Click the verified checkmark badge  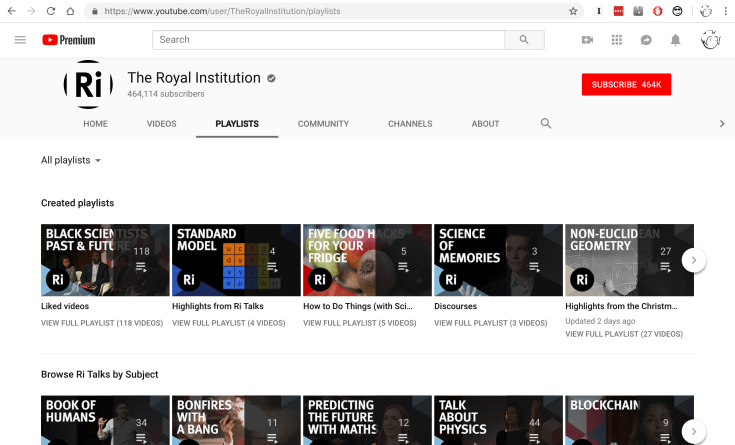271,78
